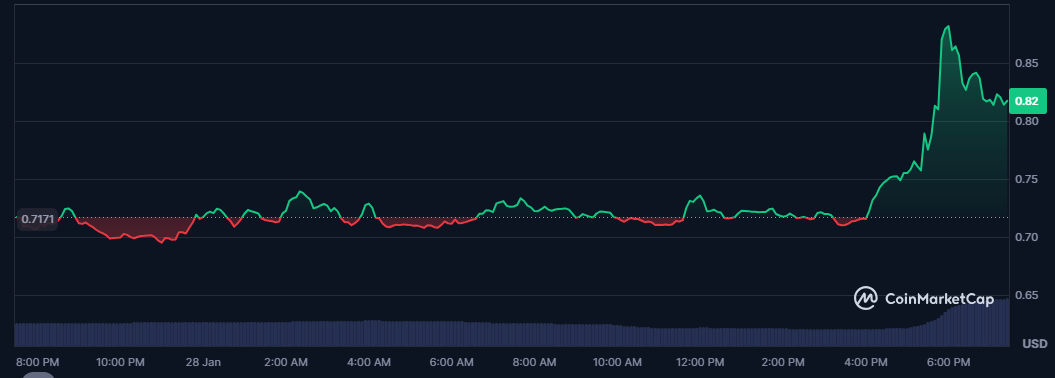Click the 6:00 PM time label
Viewport: 1055px width, 378px height.
pos(949,363)
